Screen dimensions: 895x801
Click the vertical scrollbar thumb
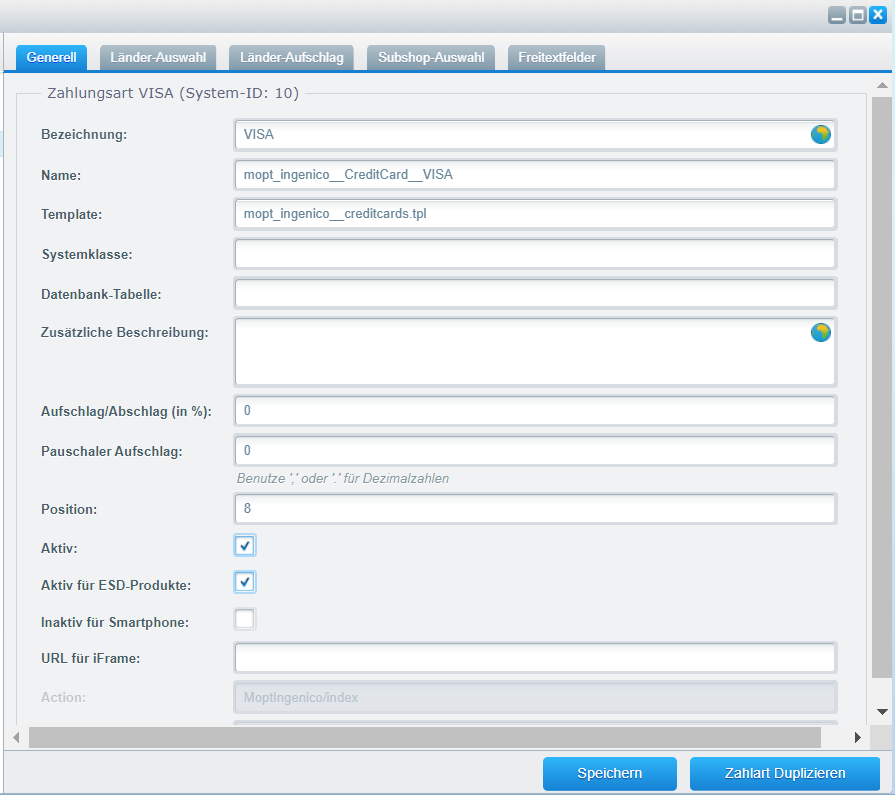(882, 388)
